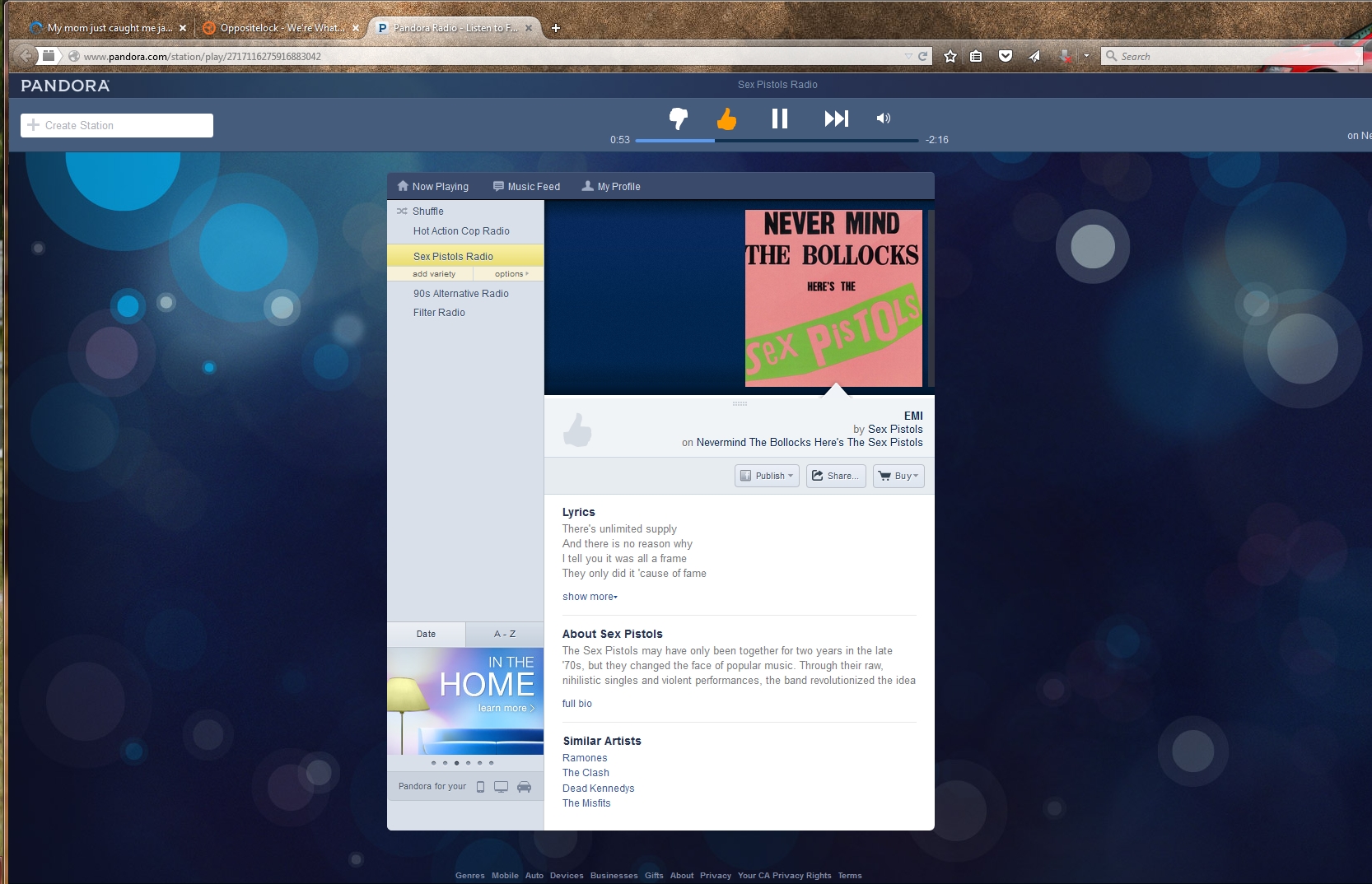This screenshot has height=884, width=1372.
Task: Open the My Profile tab
Action: pos(611,187)
